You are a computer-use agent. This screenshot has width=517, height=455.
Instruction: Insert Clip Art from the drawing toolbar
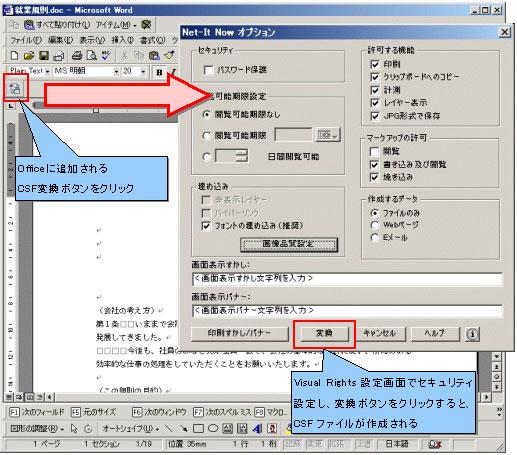point(272,428)
